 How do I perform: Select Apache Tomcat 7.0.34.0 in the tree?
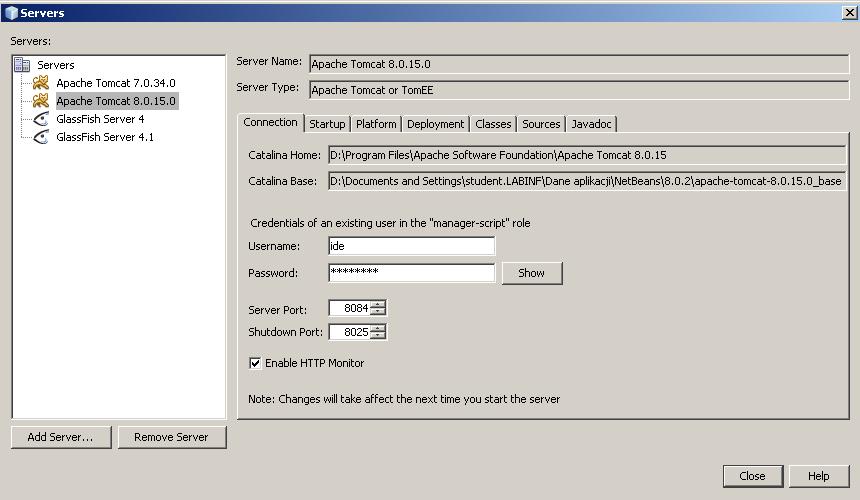116,83
